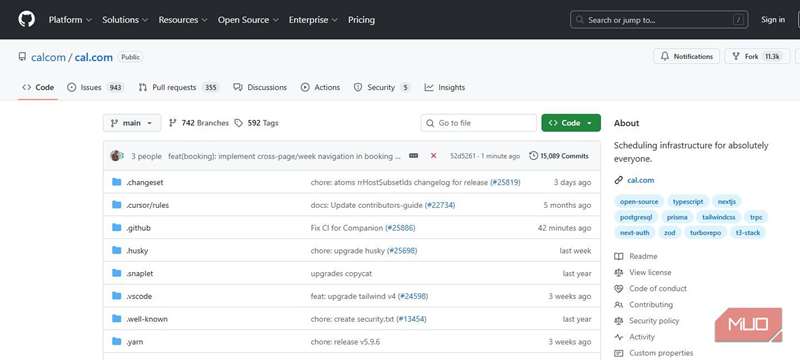Open the .vscode folder
The width and height of the screenshot is (800, 360).
[x=139, y=296]
